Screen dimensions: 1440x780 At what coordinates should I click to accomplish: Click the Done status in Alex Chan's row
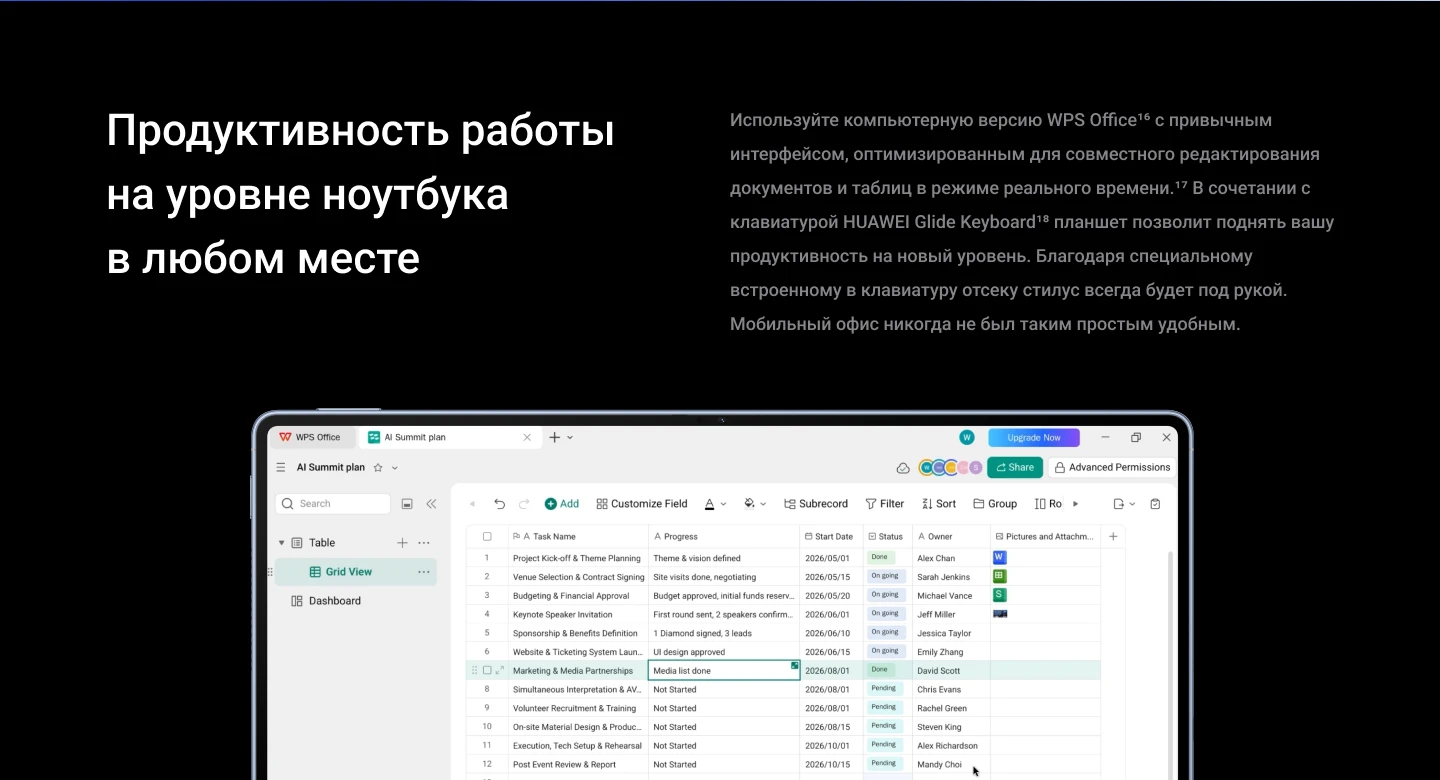[879, 557]
